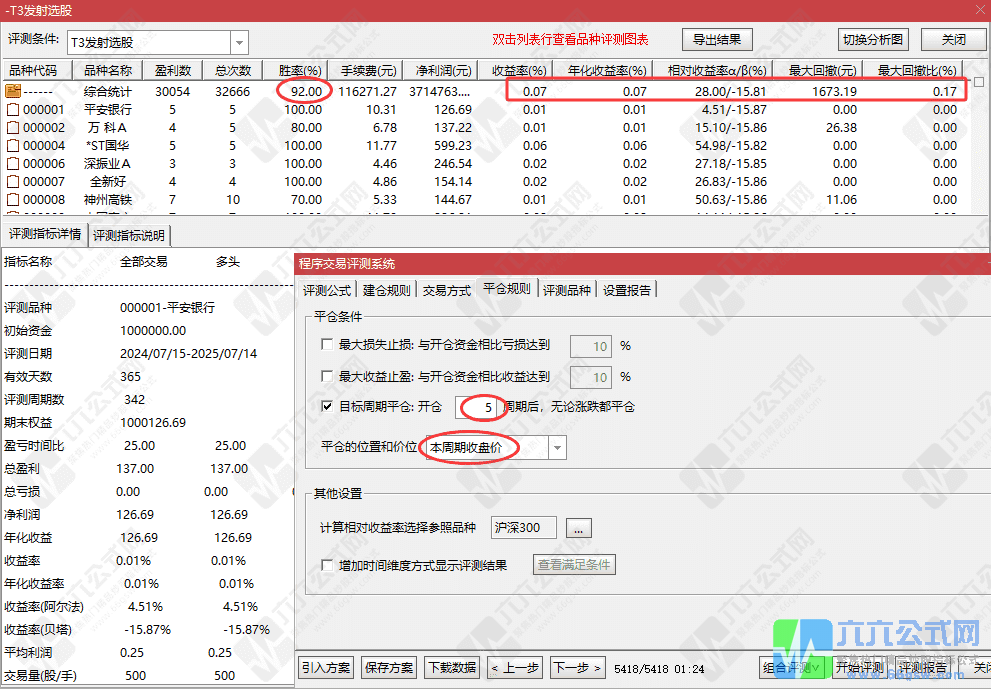The width and height of the screenshot is (991, 689).
Task: Click the icon beside stock 000008 神州高铁
Action: pyautogui.click(x=13, y=200)
